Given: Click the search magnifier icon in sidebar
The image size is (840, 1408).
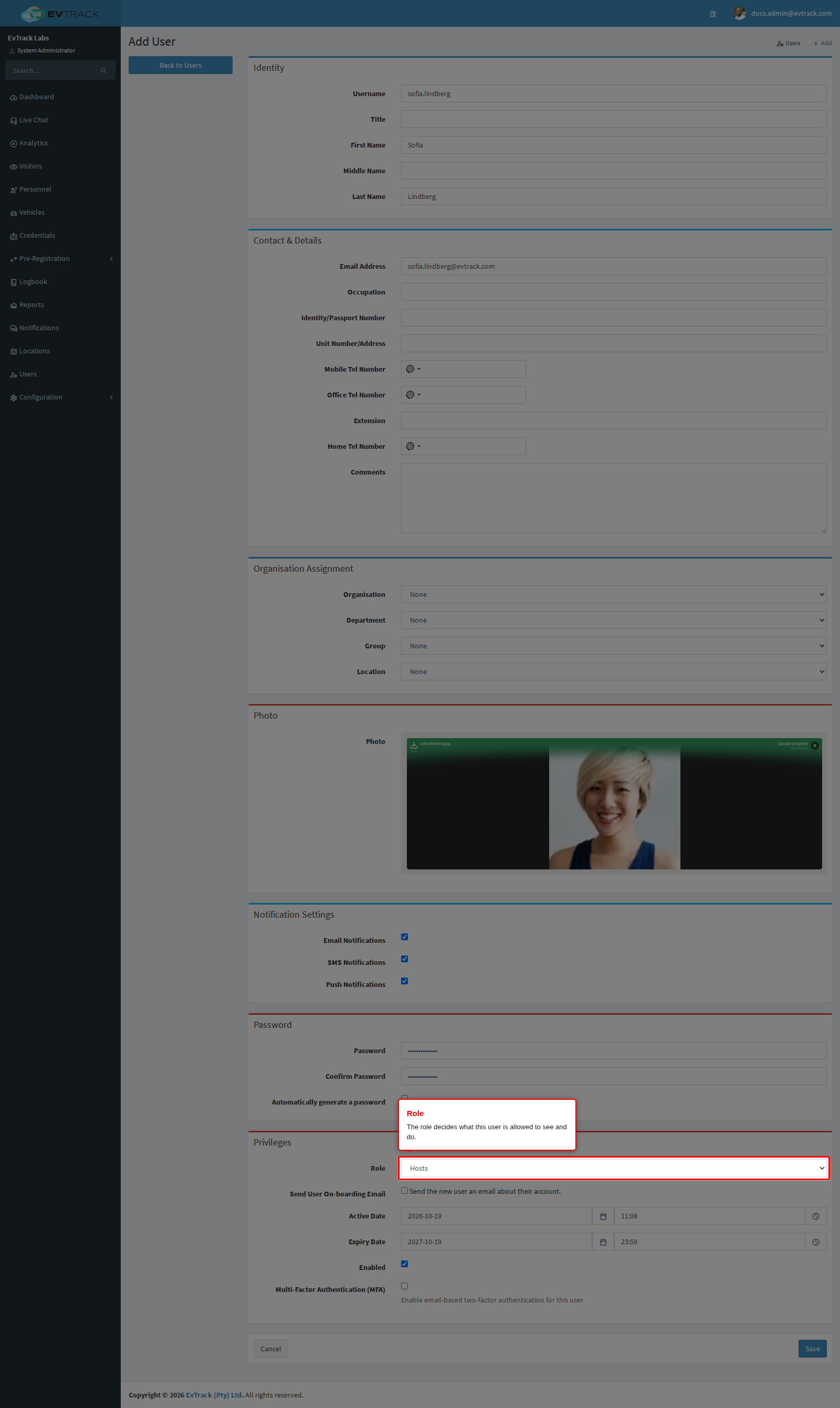Looking at the screenshot, I should point(103,71).
